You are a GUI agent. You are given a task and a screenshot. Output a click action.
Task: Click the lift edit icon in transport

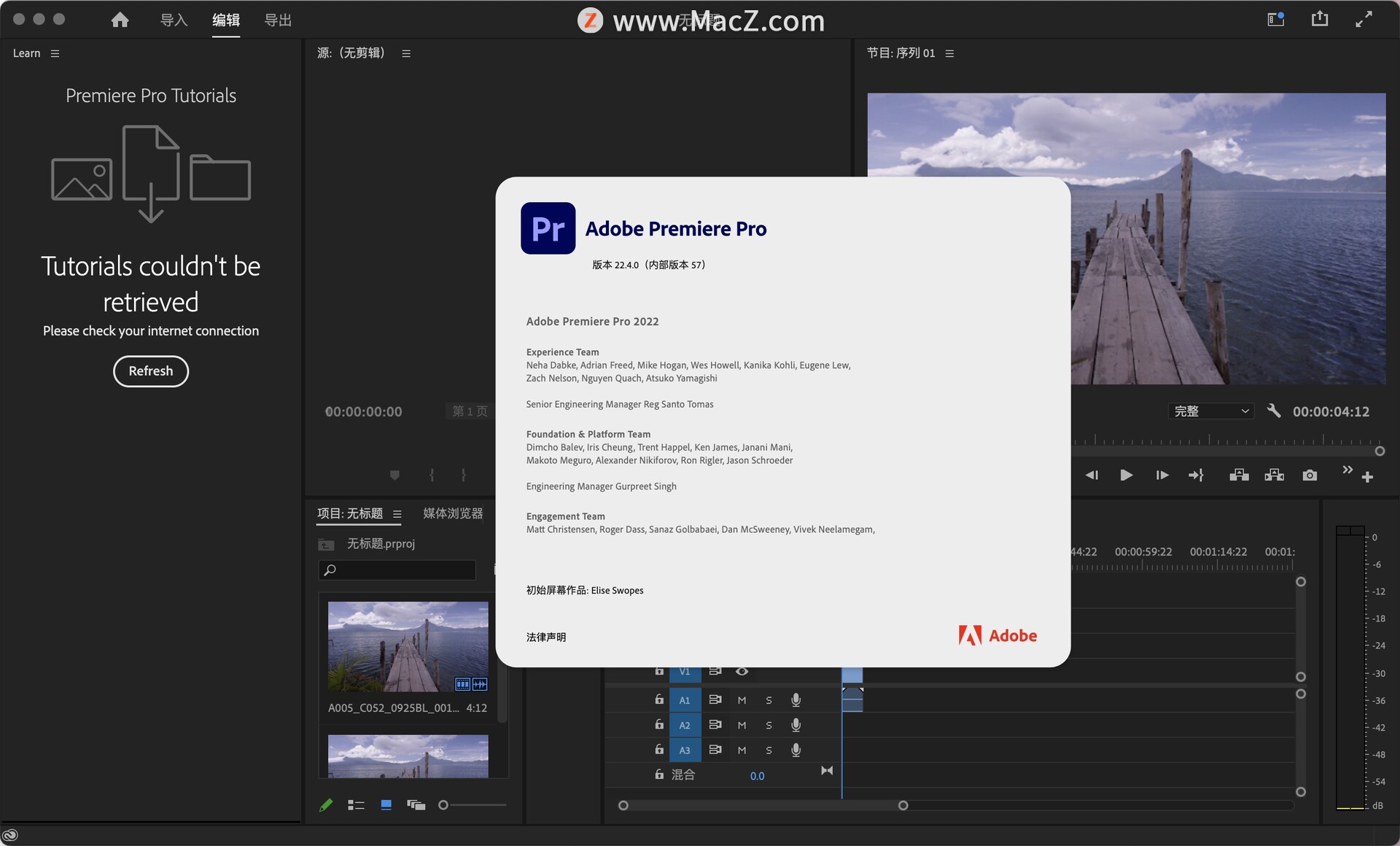point(1239,475)
